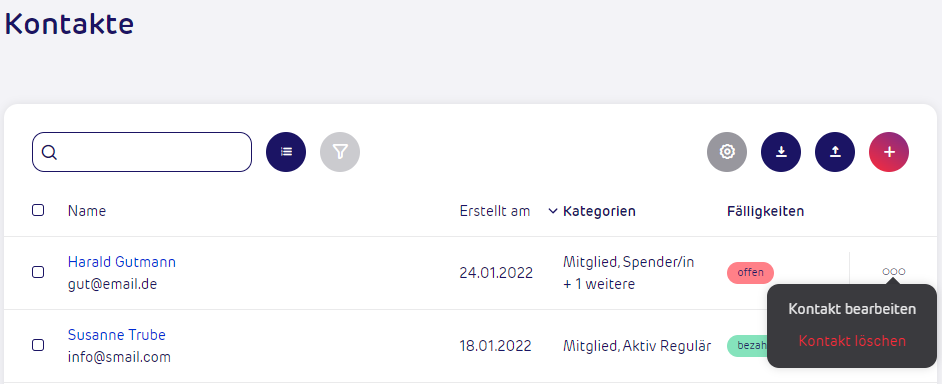Toggle sort chevron next to Kategorien

point(553,212)
